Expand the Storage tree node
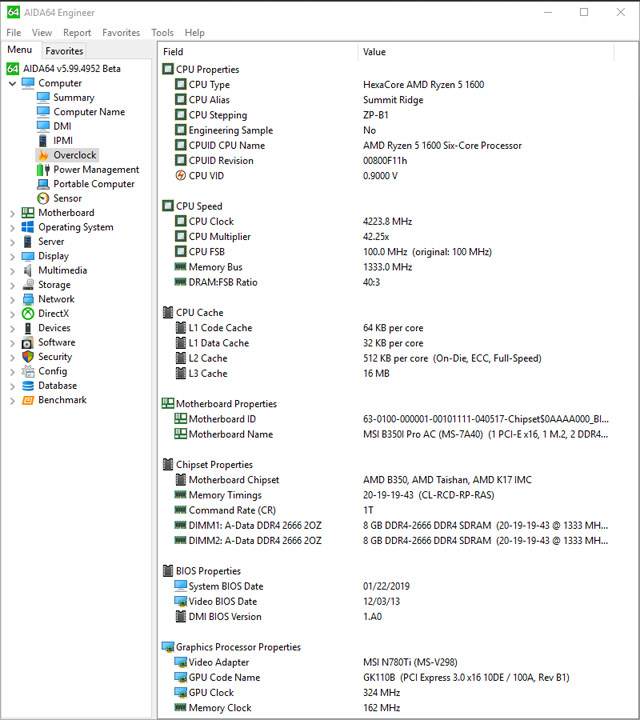The image size is (640, 720). 12,285
